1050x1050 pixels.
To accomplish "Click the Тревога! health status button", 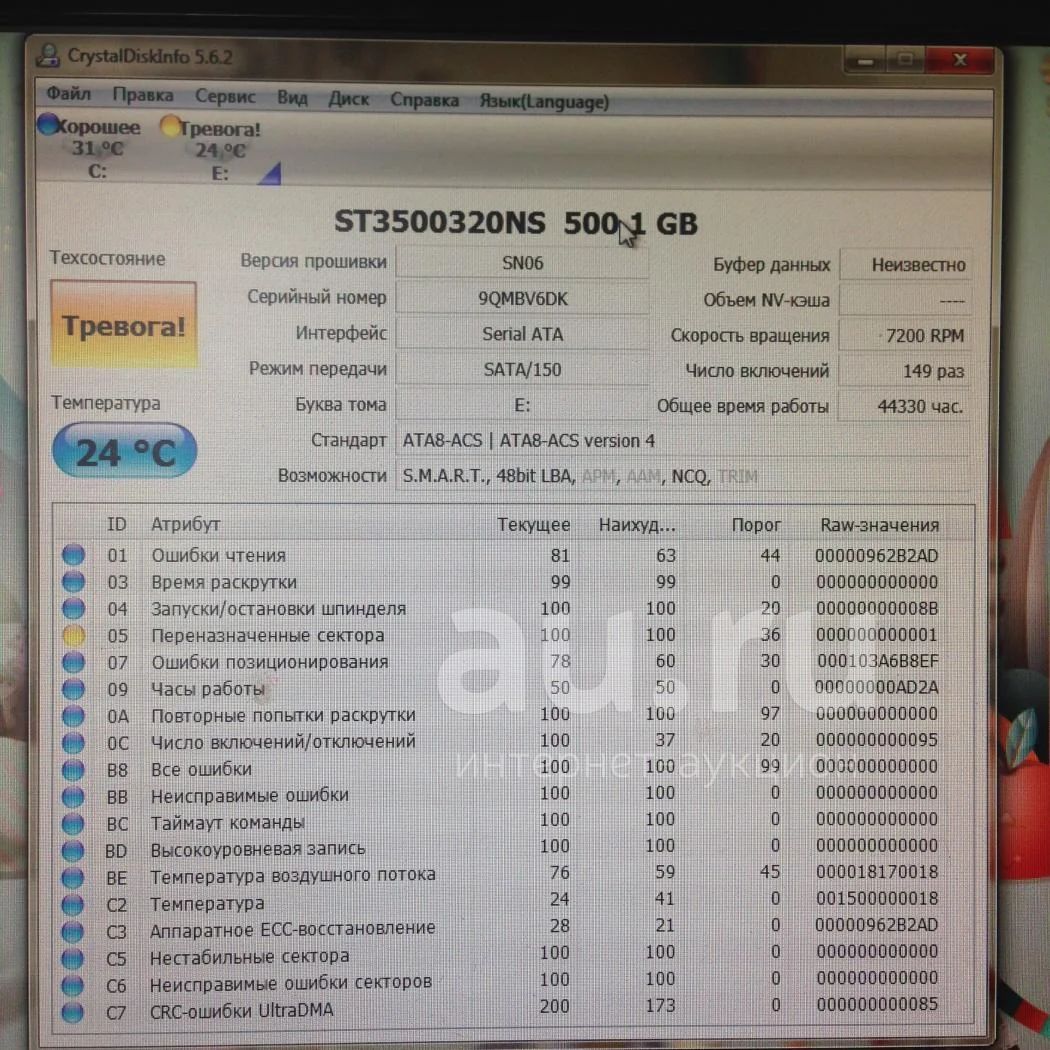I will pyautogui.click(x=124, y=325).
